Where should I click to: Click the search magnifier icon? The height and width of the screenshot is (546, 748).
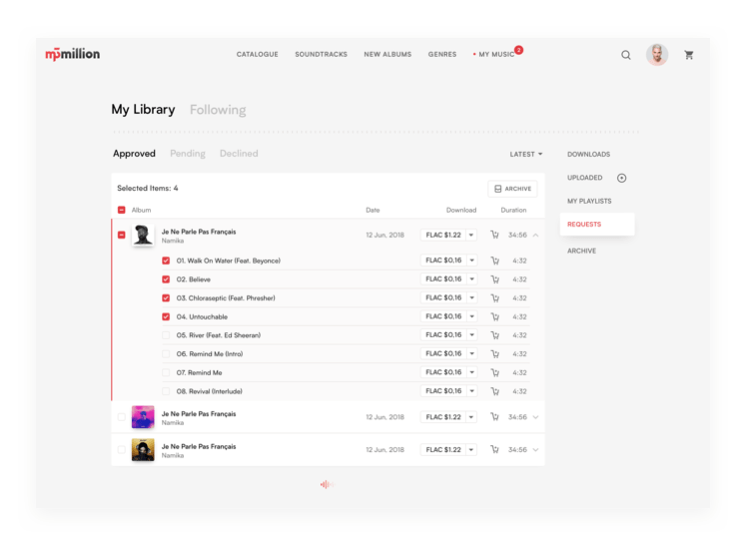[626, 55]
